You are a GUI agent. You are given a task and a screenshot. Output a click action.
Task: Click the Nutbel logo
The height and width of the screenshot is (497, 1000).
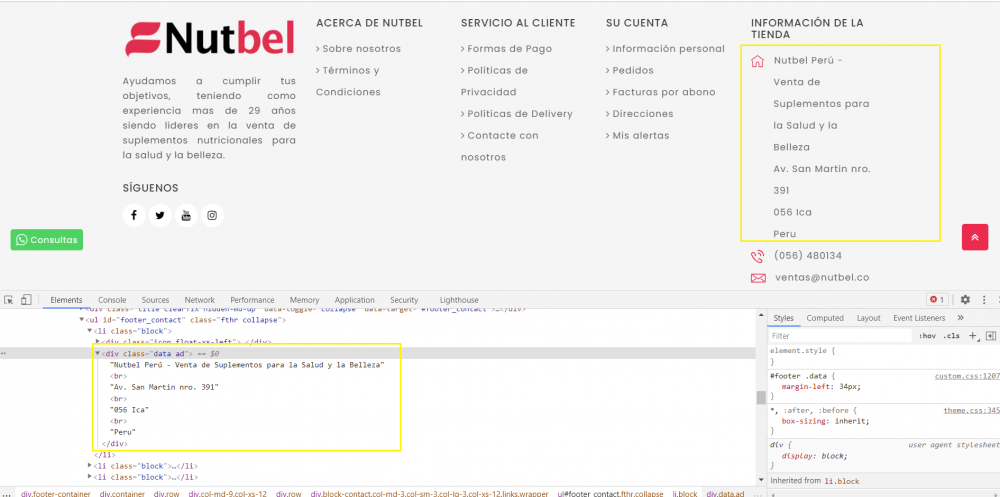click(210, 38)
